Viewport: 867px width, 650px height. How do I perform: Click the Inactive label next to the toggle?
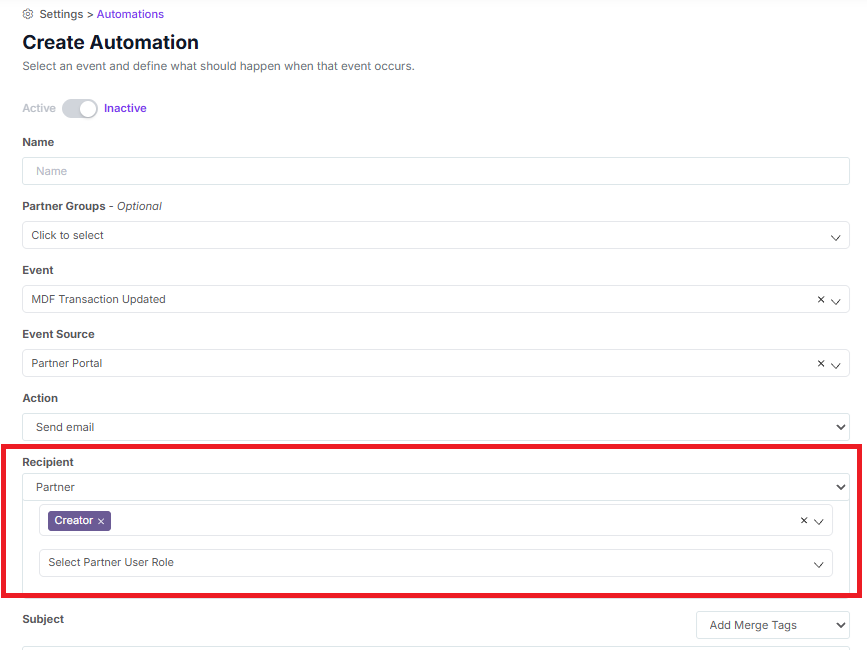click(x=125, y=108)
